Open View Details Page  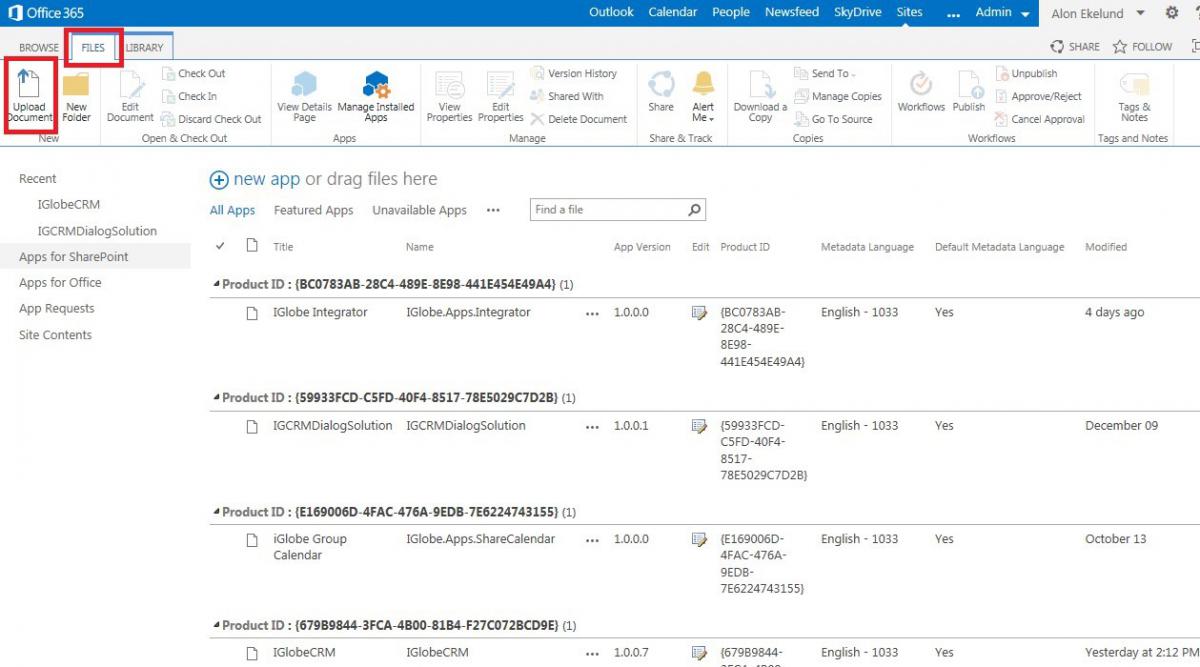[304, 96]
